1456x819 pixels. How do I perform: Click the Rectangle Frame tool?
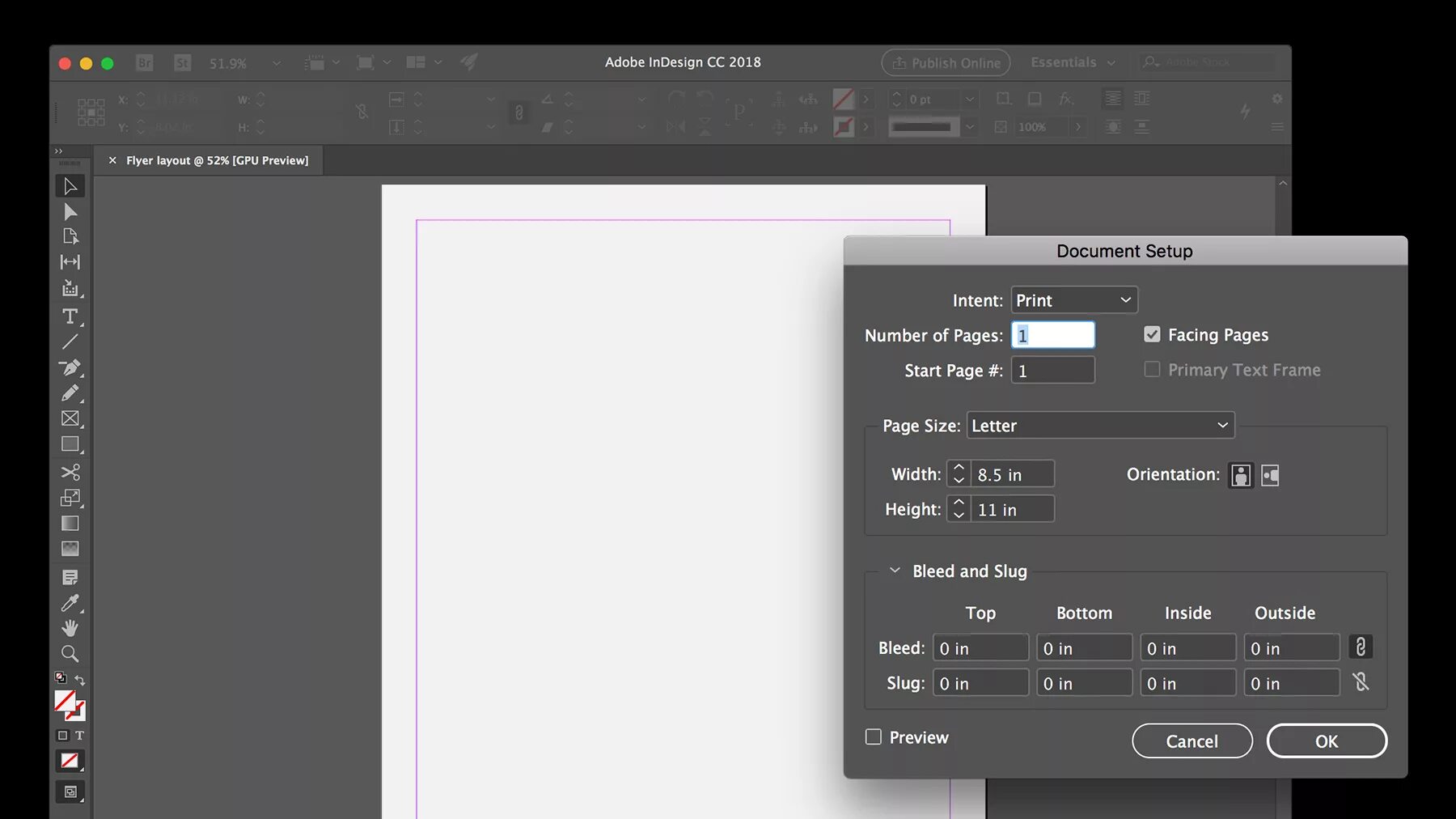pos(70,418)
